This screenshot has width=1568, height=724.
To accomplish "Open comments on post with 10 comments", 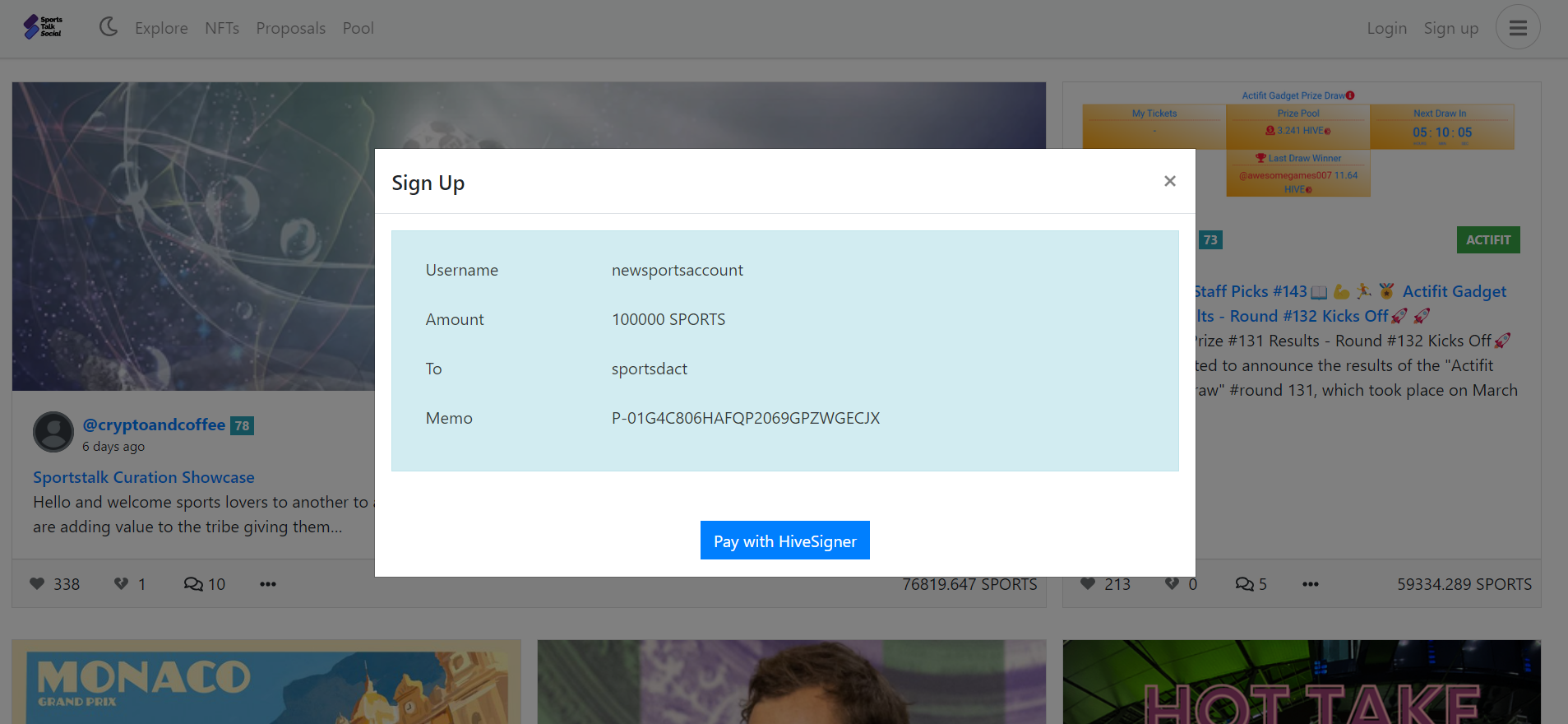I will coord(204,583).
